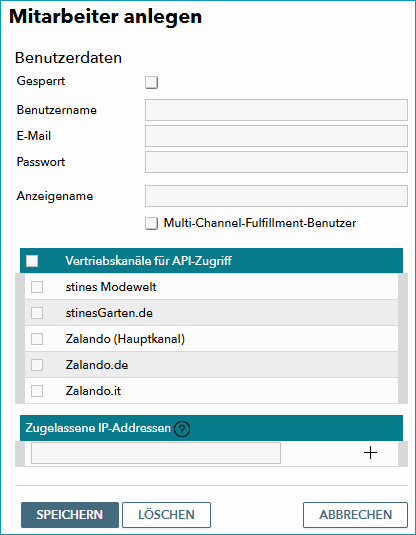Click the 'Gesperrt' label

coord(41,81)
